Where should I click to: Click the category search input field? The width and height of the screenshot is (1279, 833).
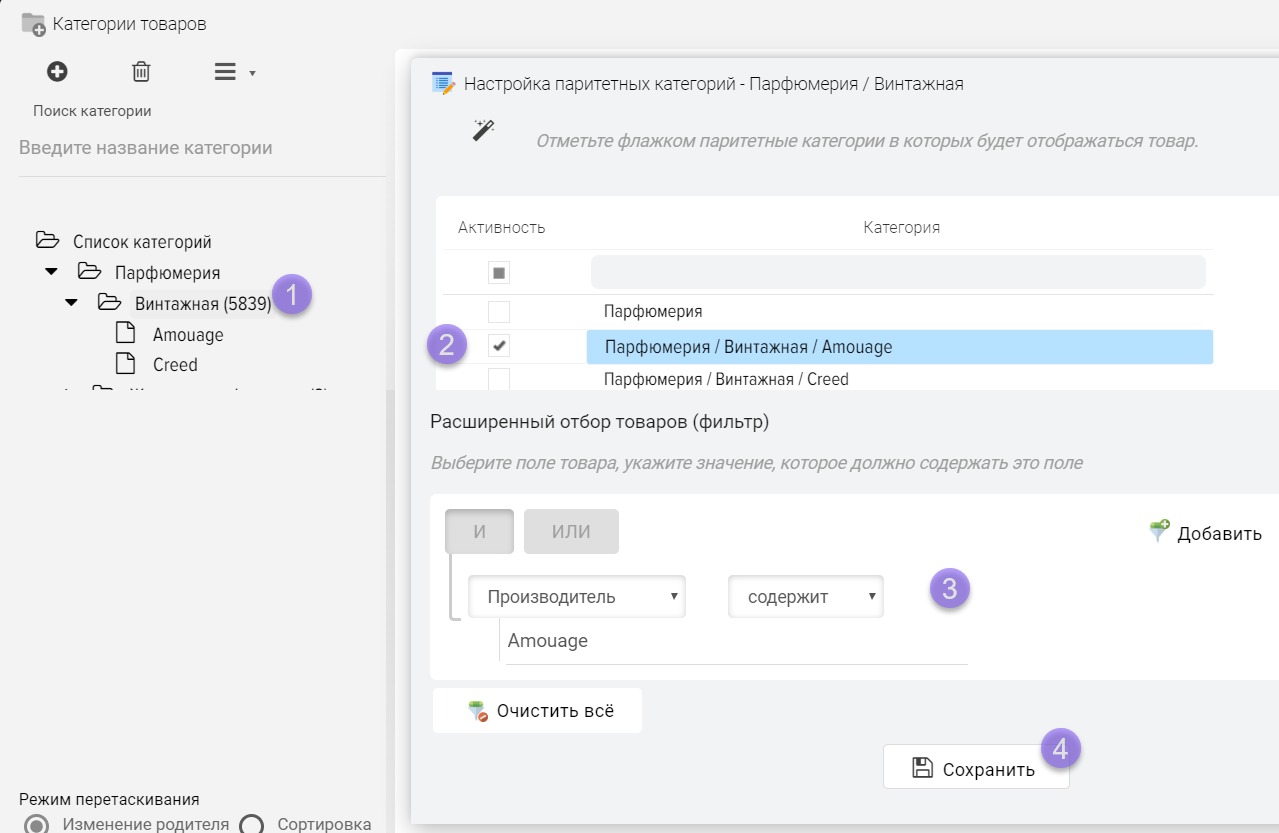(x=200, y=148)
